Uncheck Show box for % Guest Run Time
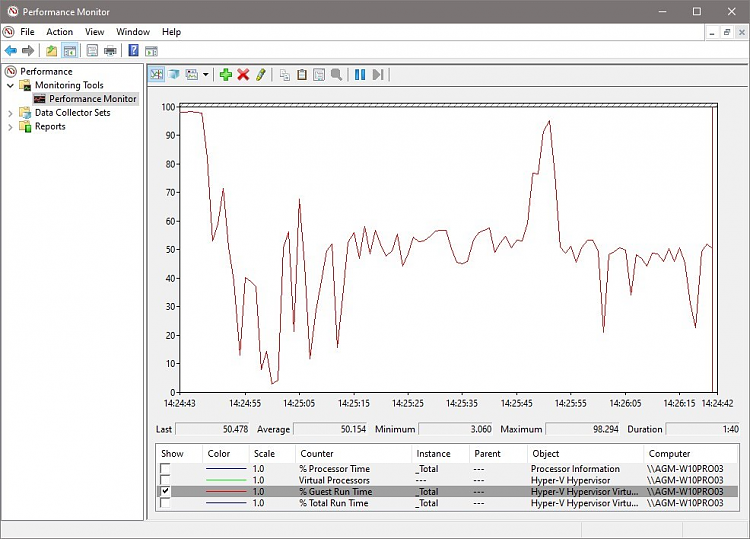750x539 pixels. coord(165,491)
